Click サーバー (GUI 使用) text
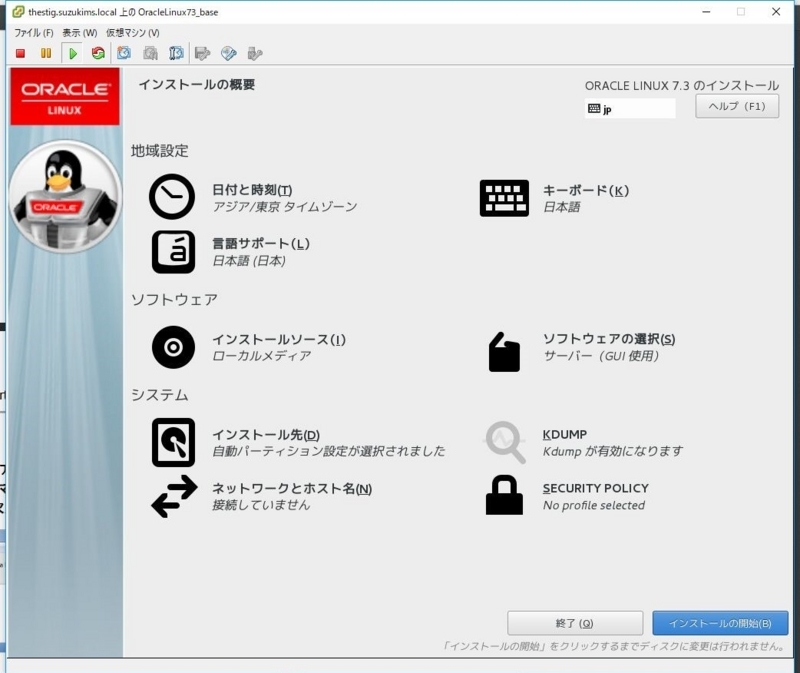The height and width of the screenshot is (673, 800). tap(601, 356)
